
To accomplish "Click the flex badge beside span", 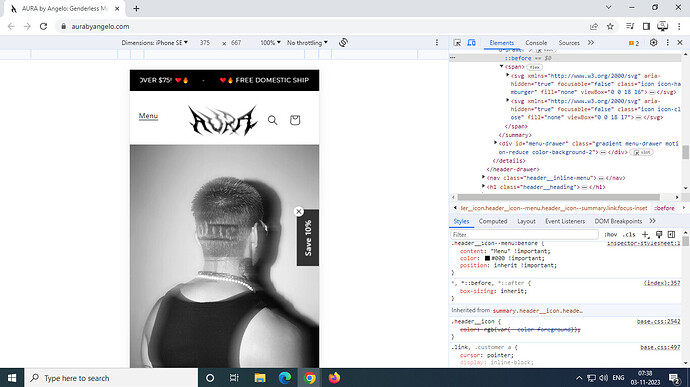I will 534,67.
